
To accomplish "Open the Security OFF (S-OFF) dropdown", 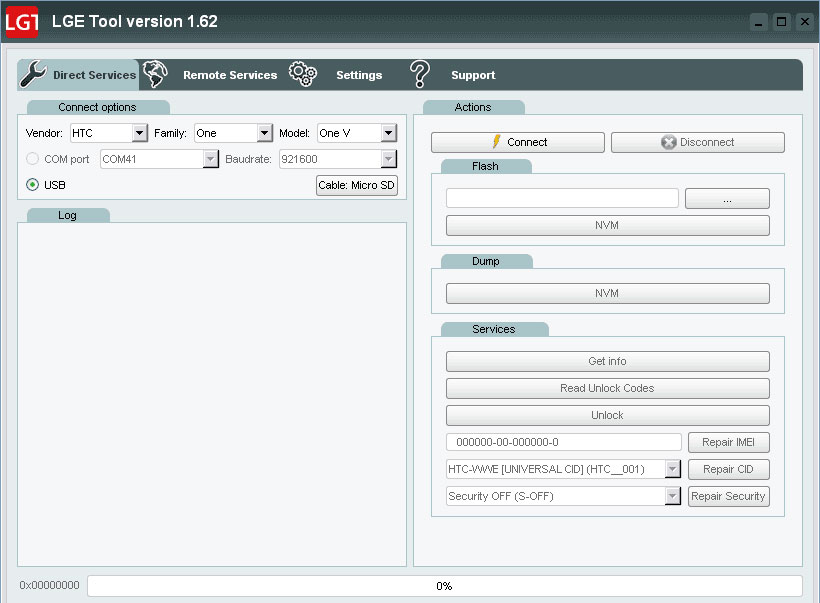I will 673,496.
